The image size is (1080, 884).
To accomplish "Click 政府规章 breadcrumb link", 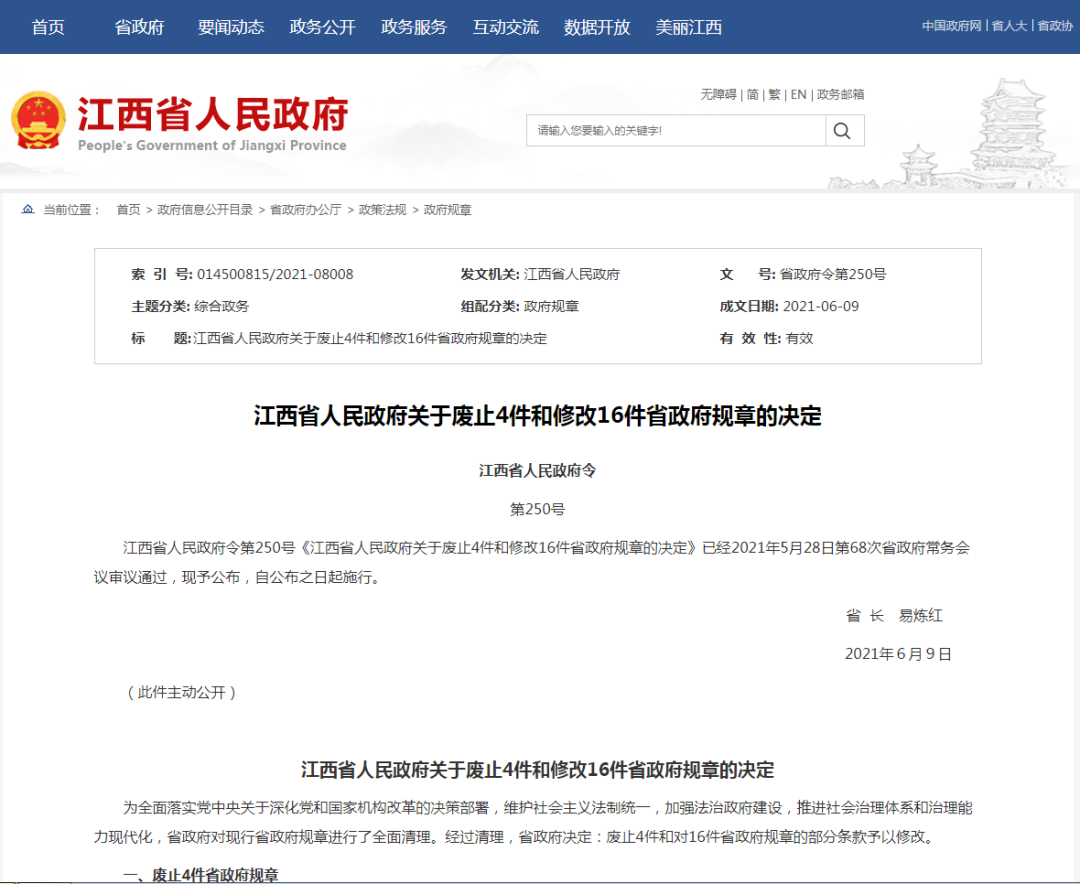I will pos(448,209).
